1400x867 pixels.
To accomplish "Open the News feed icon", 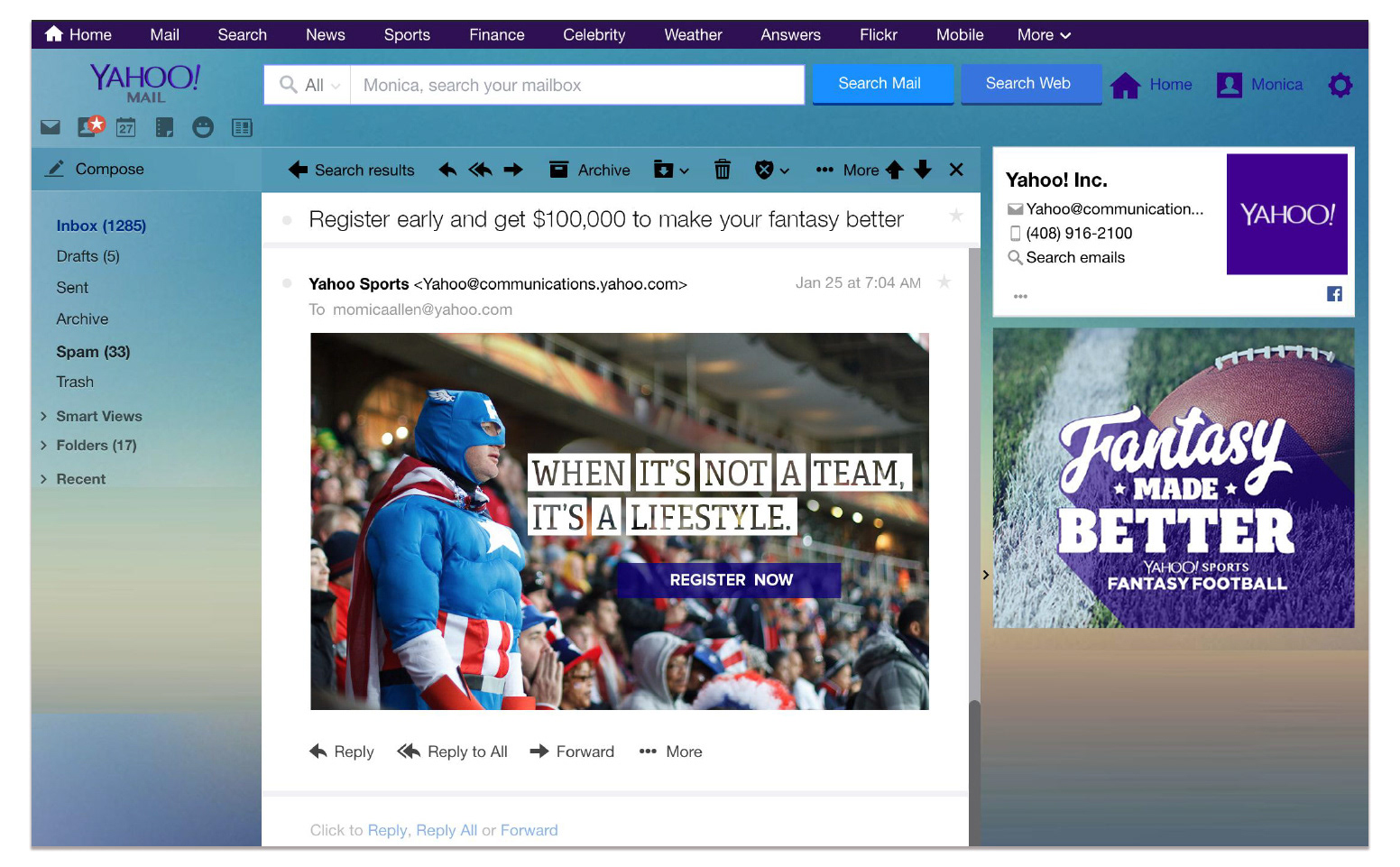I will 242,127.
